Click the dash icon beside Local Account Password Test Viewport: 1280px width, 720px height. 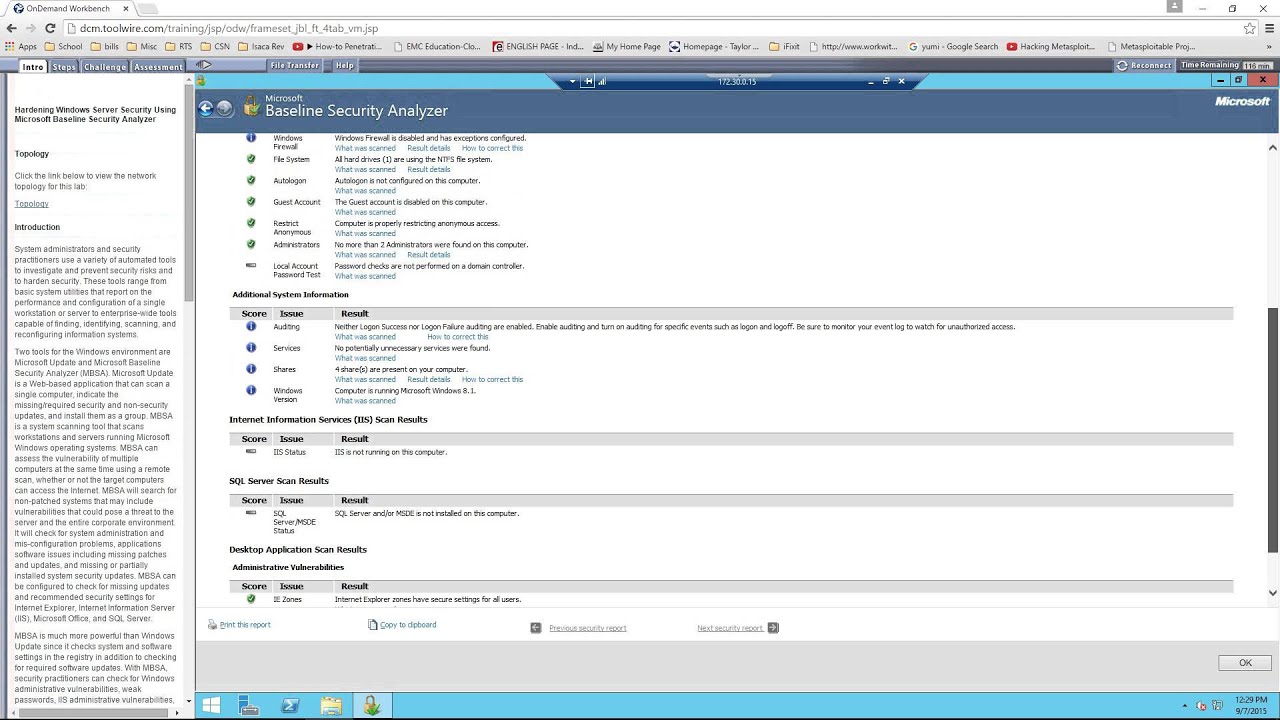[251, 265]
